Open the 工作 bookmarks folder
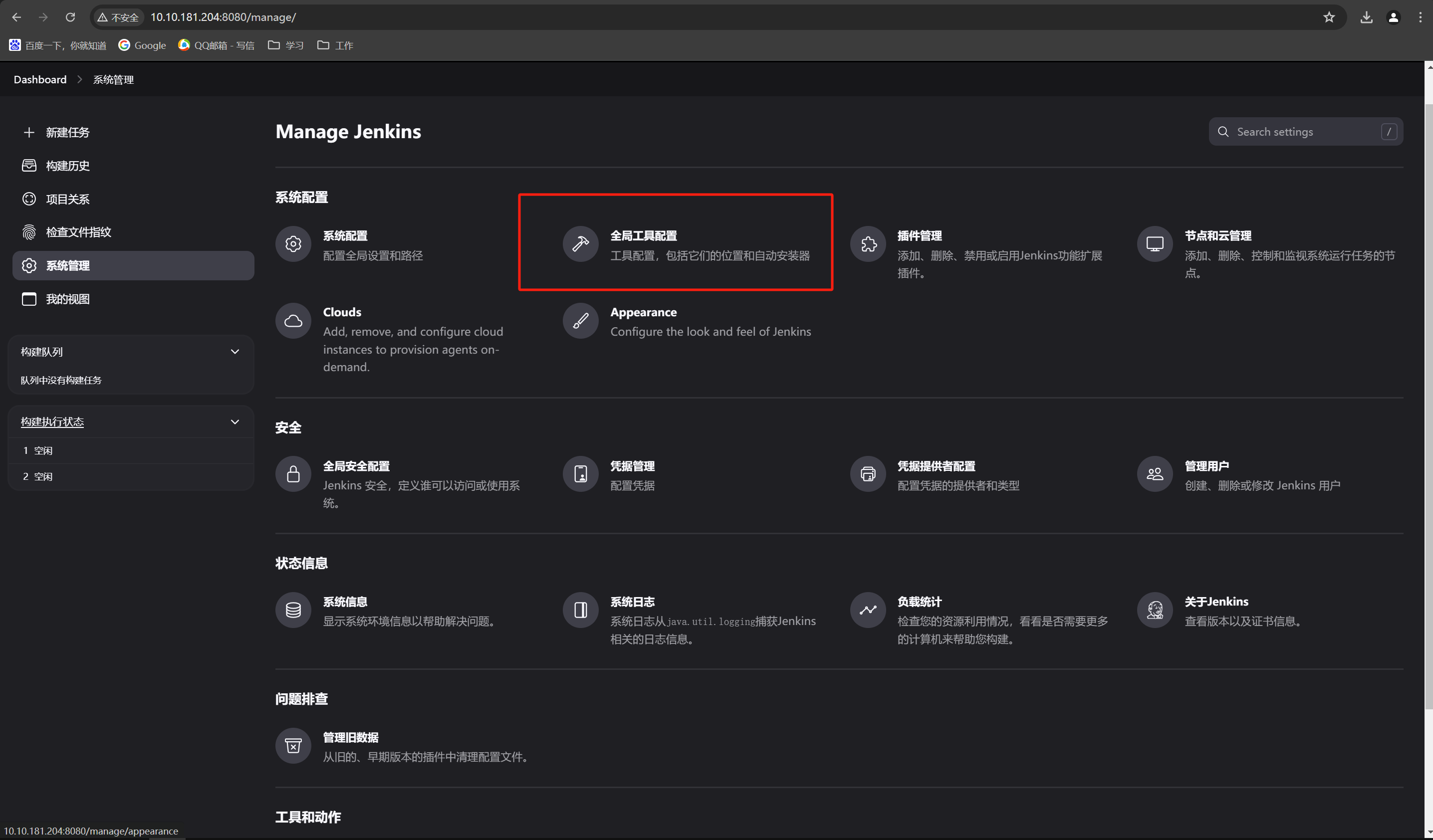The image size is (1433, 840). coord(335,45)
